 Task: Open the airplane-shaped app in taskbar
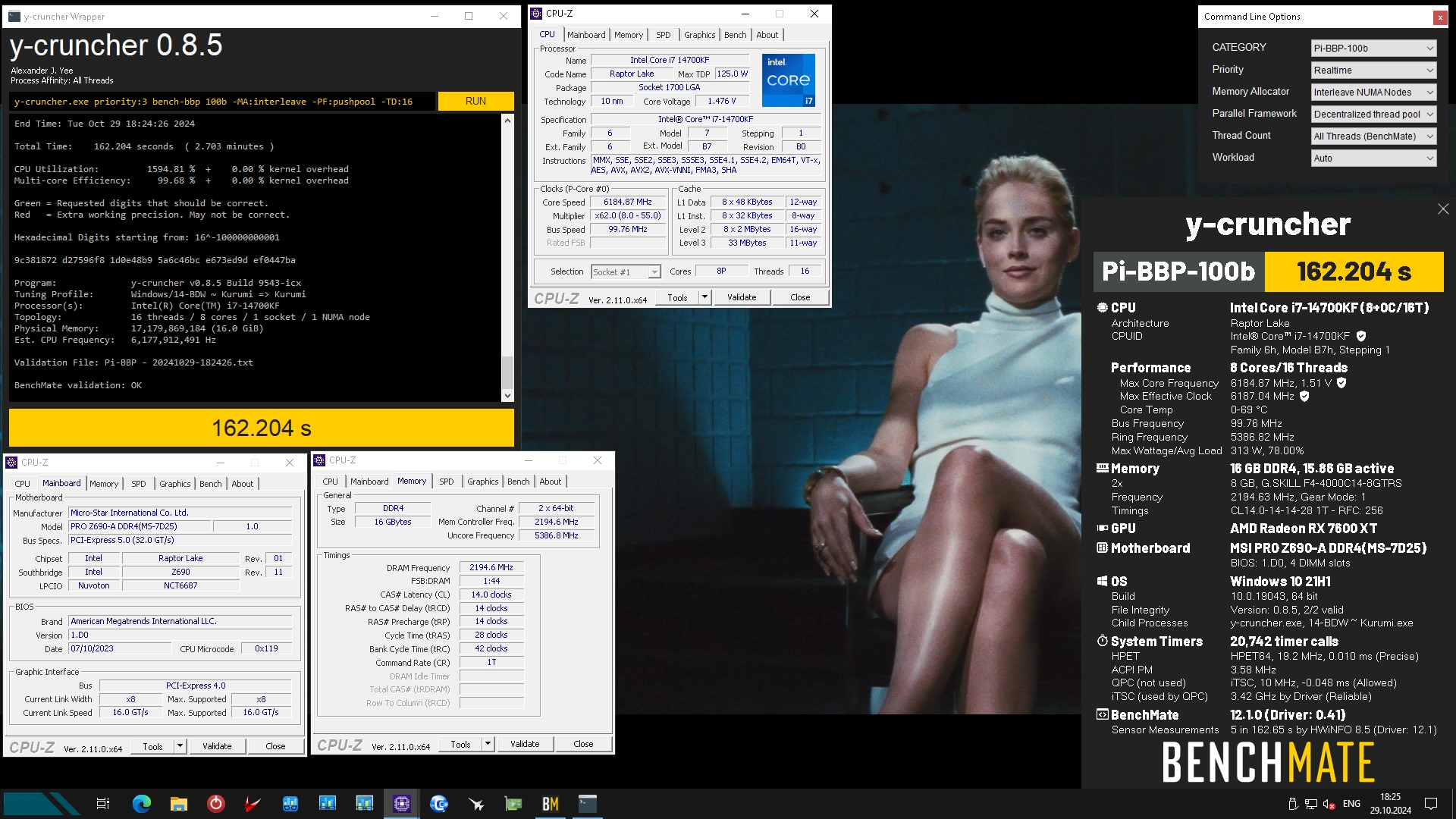pos(476,804)
